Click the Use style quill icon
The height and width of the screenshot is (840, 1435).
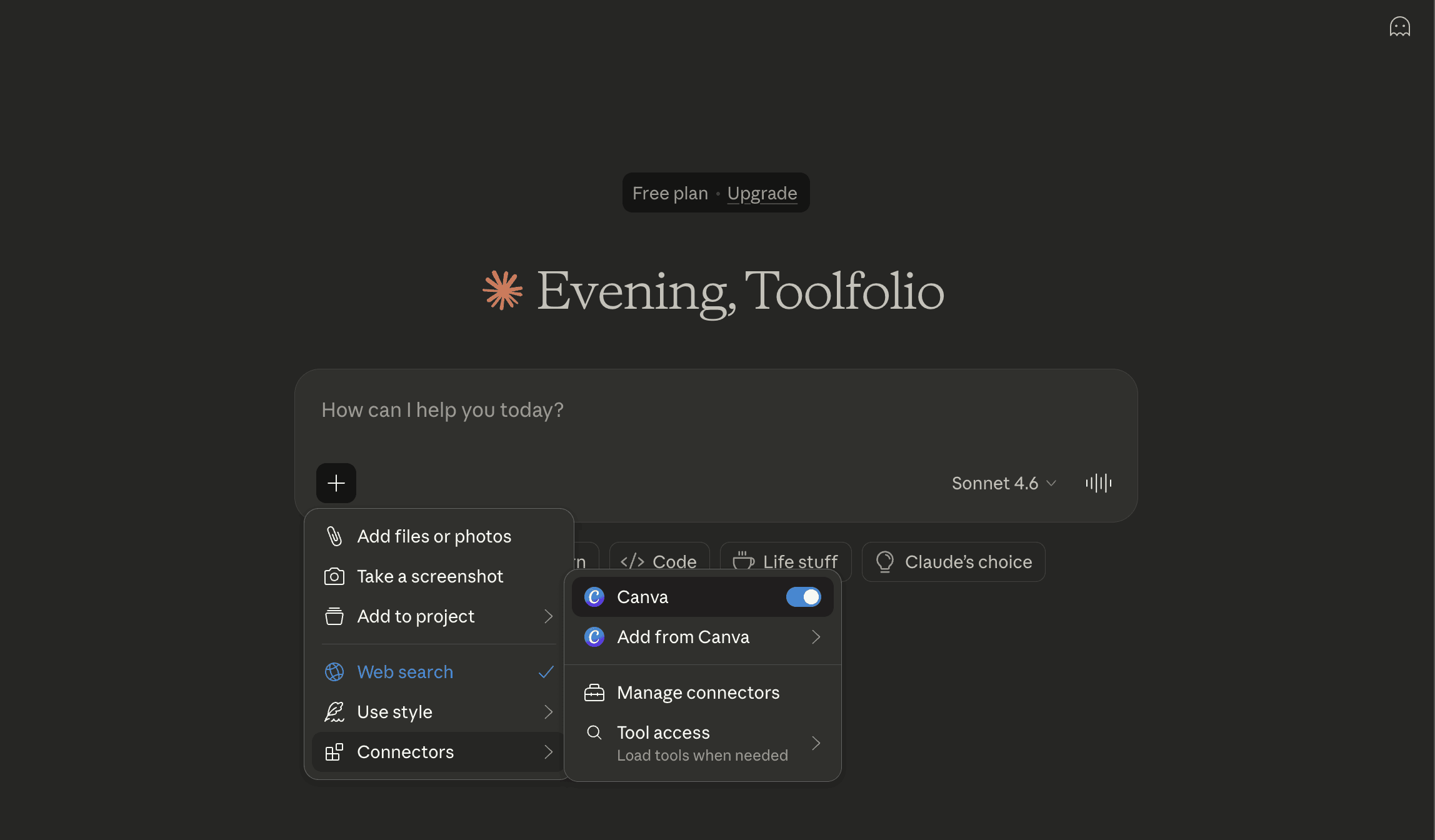point(334,712)
